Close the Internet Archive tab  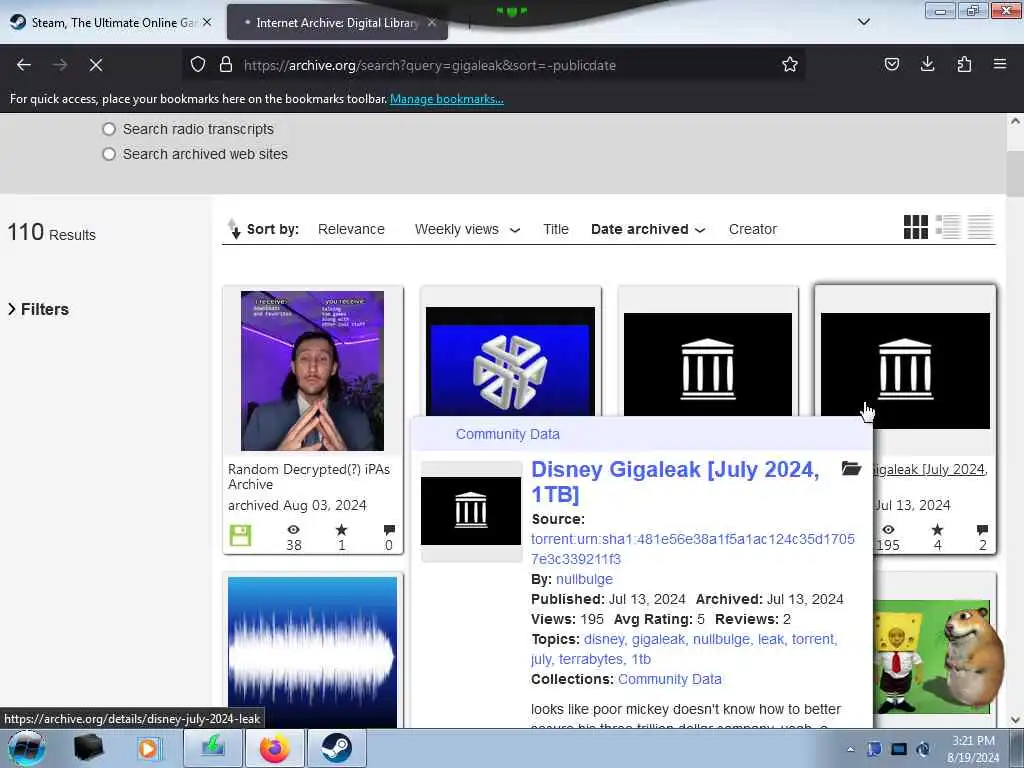tap(432, 22)
